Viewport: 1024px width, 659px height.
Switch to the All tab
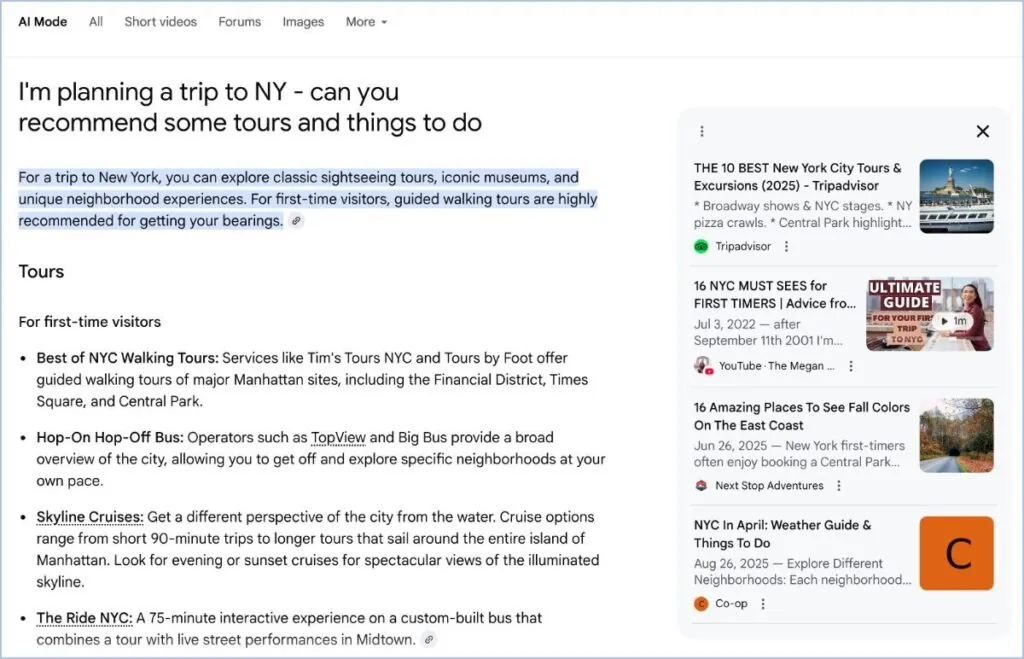pyautogui.click(x=96, y=22)
